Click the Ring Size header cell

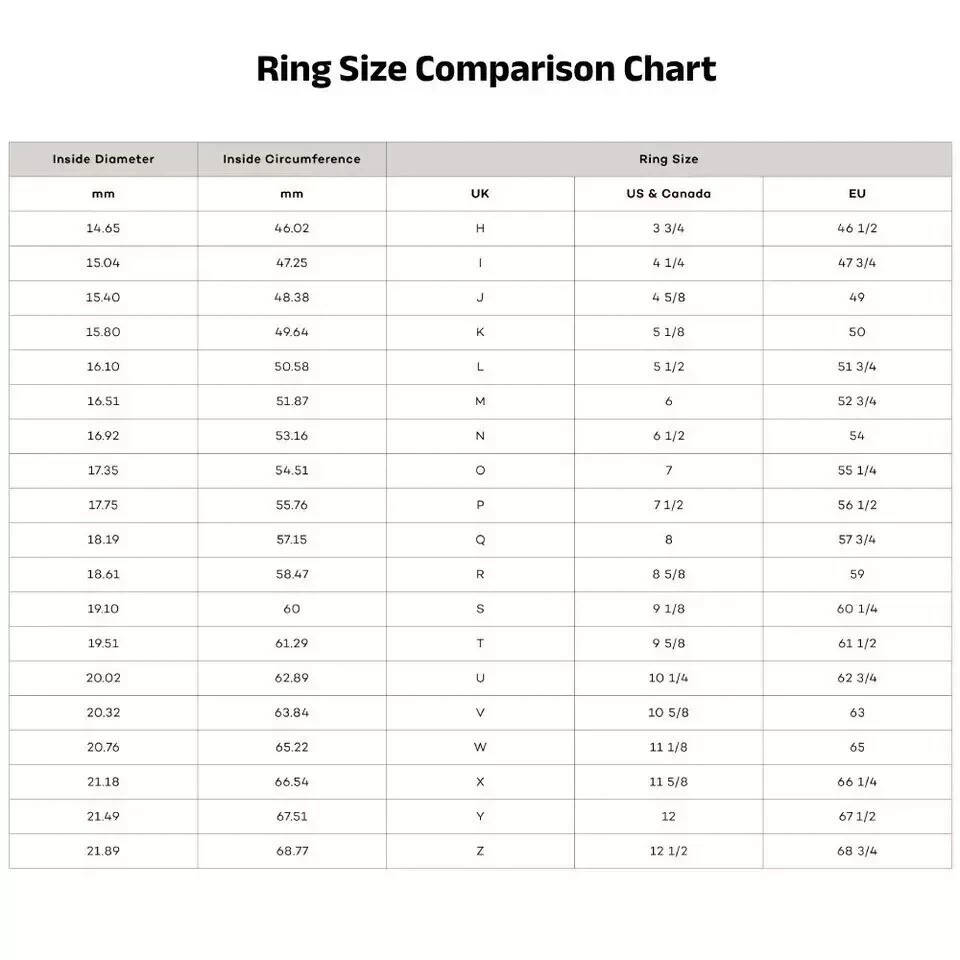point(669,159)
